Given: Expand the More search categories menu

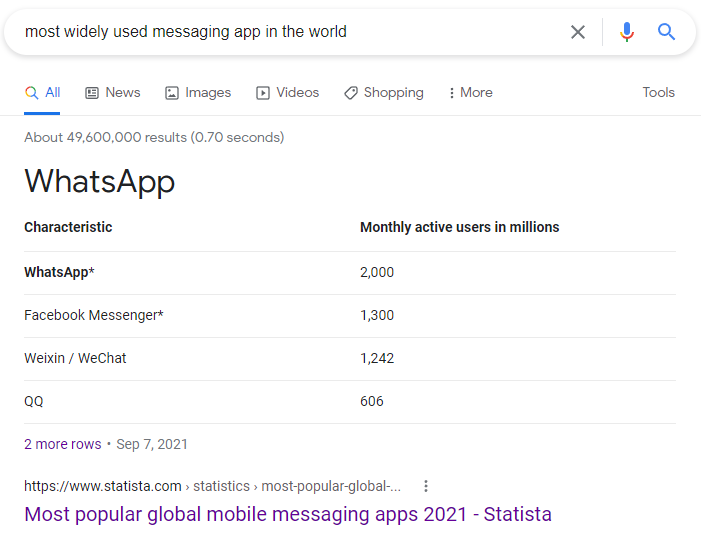Looking at the screenshot, I should [471, 93].
